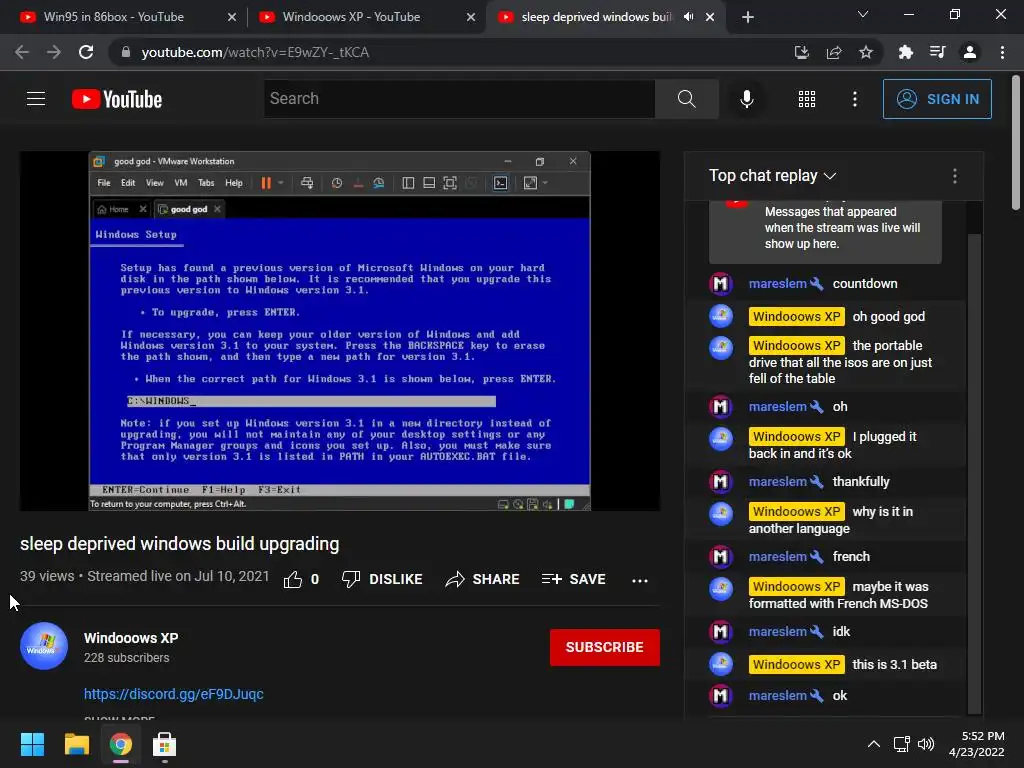Show hidden tray icons chevron
The width and height of the screenshot is (1024, 768).
pos(873,744)
